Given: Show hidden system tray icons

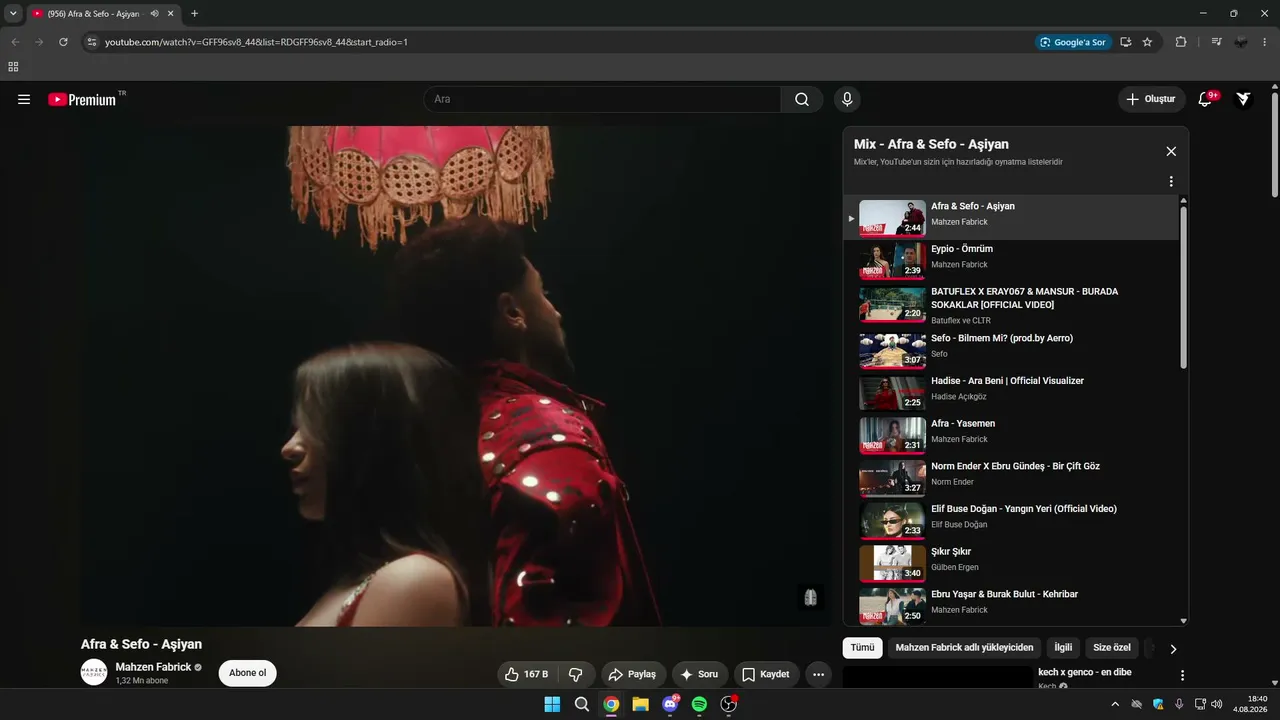Looking at the screenshot, I should (1115, 704).
